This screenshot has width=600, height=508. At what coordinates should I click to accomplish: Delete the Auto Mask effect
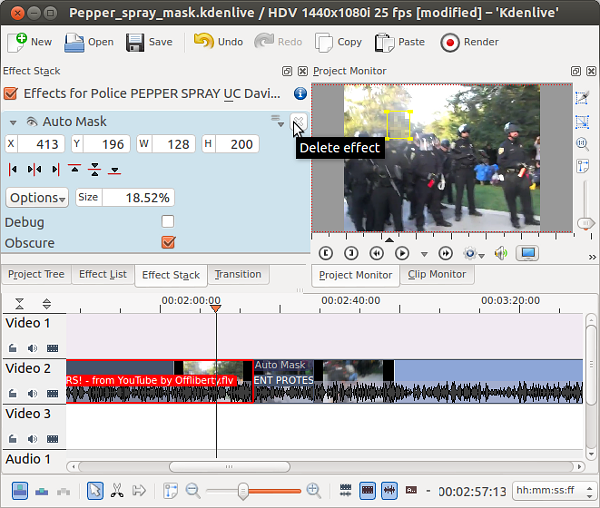(x=298, y=122)
